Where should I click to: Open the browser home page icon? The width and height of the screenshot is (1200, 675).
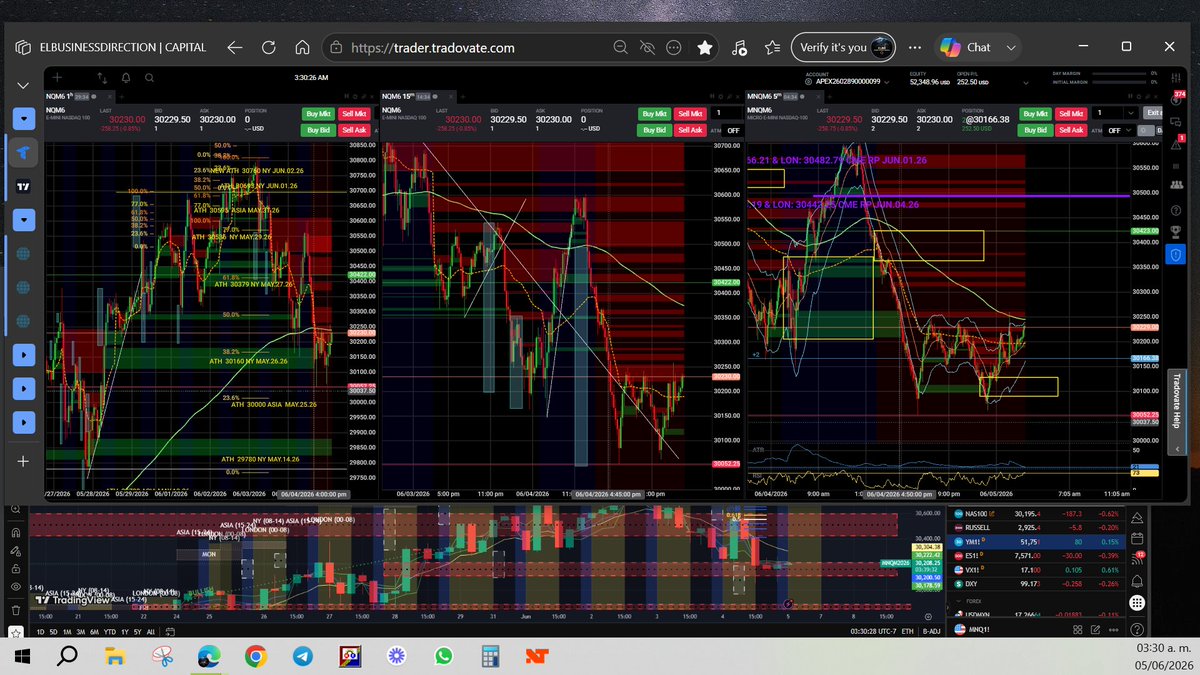coord(302,47)
